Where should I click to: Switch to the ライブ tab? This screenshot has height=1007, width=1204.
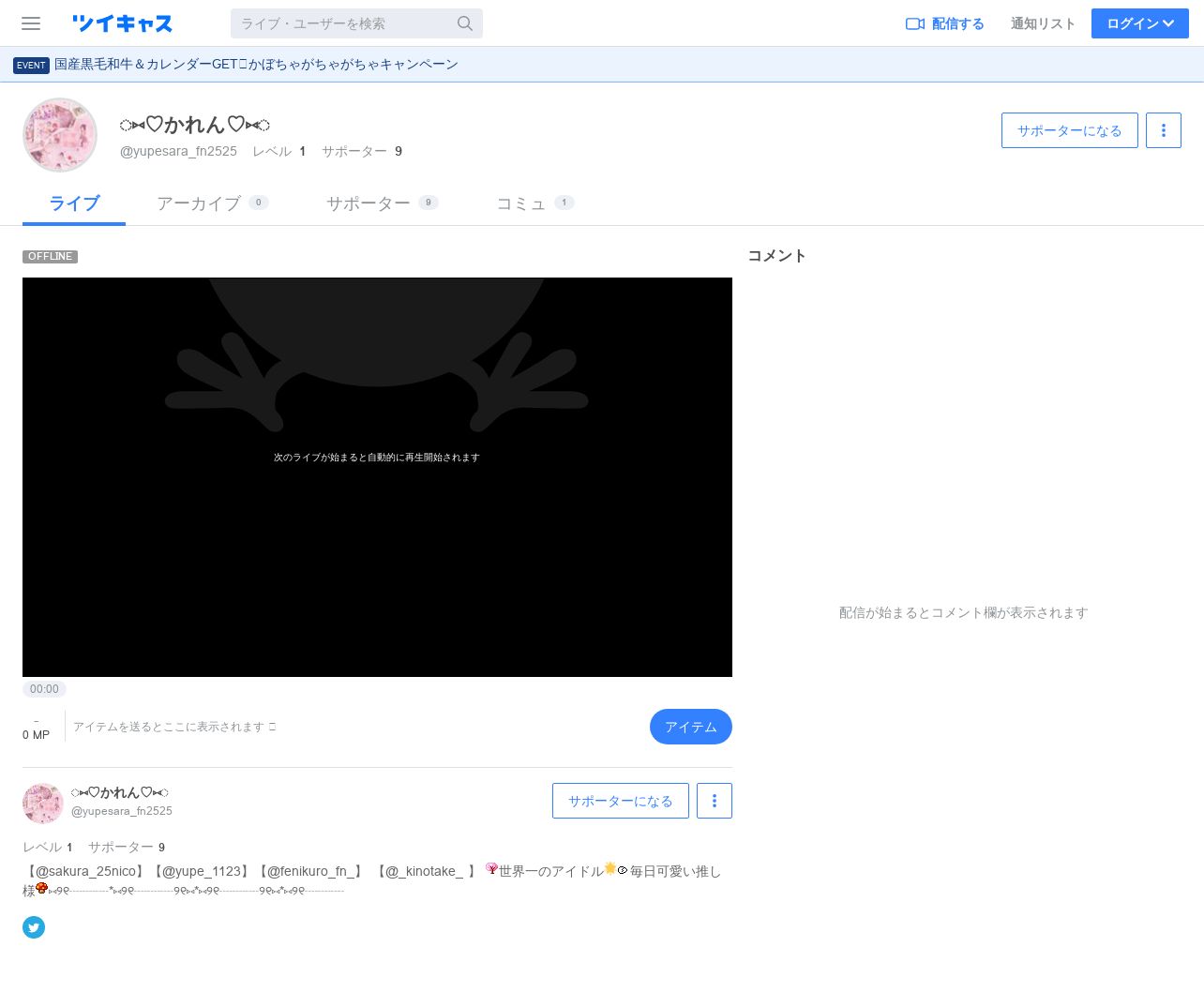pos(74,203)
